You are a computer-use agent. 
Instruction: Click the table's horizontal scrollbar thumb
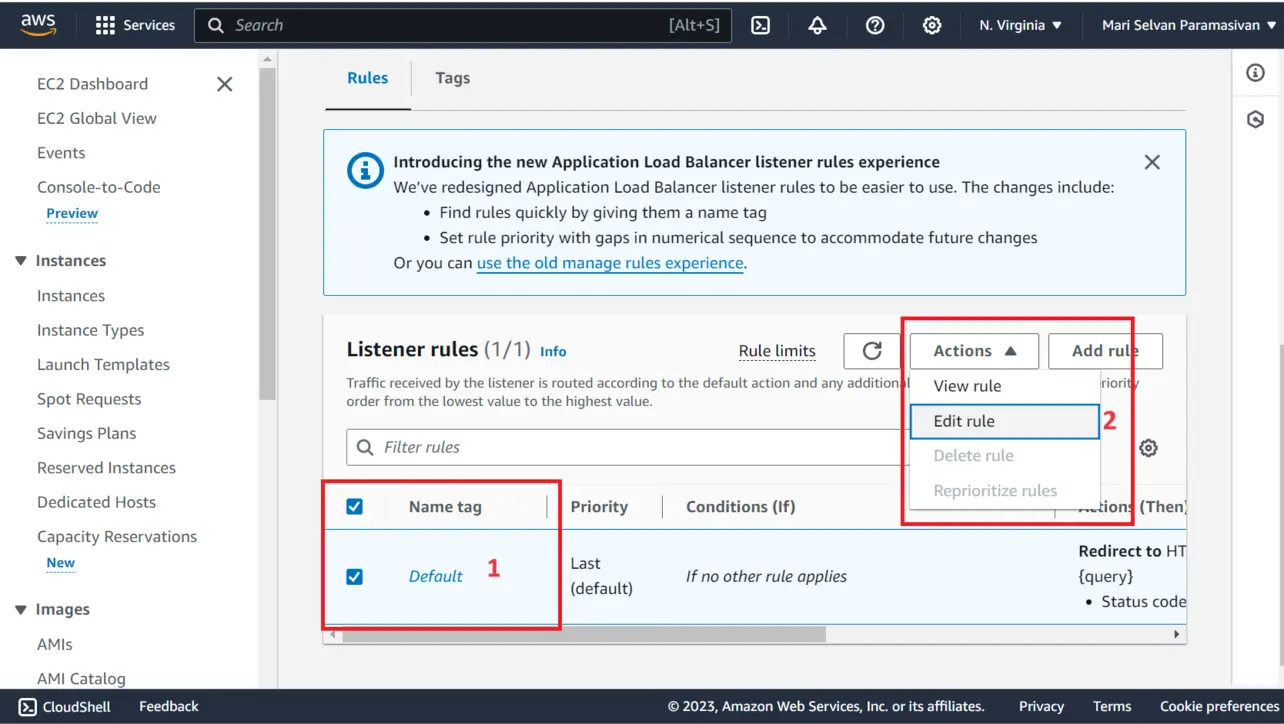pos(584,635)
